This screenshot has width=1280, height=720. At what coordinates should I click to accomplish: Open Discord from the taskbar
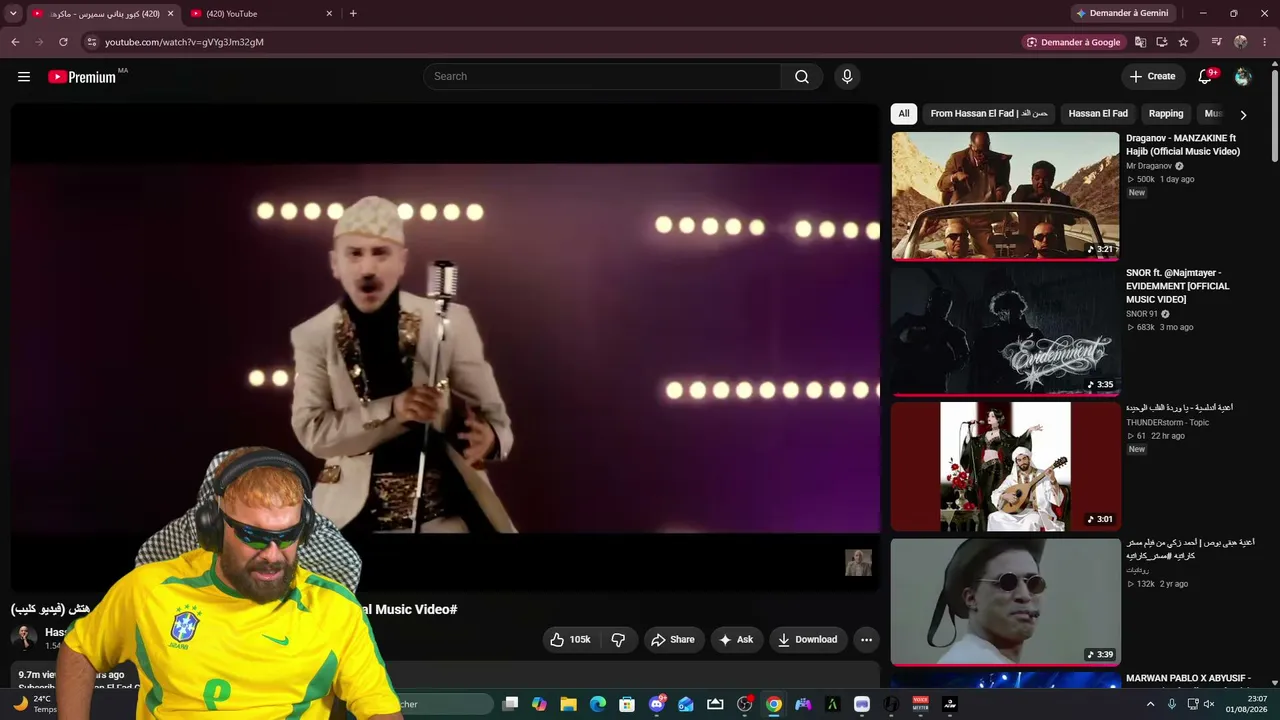[657, 704]
